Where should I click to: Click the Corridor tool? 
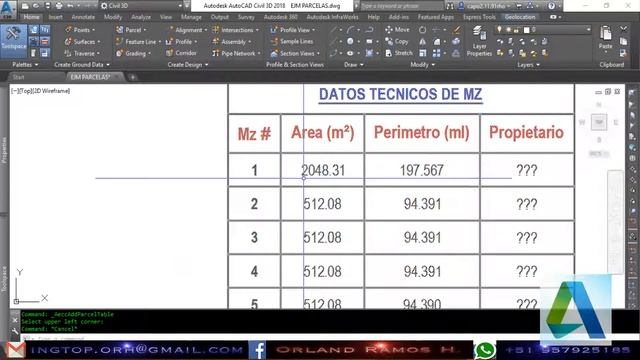pos(182,53)
